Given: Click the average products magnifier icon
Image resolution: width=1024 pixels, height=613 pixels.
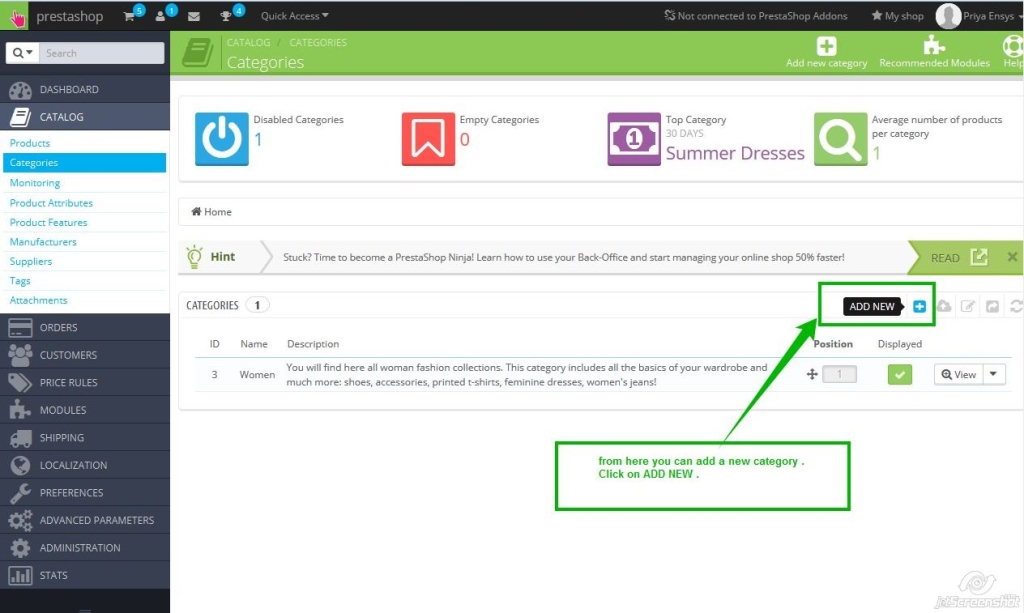Looking at the screenshot, I should [x=840, y=138].
